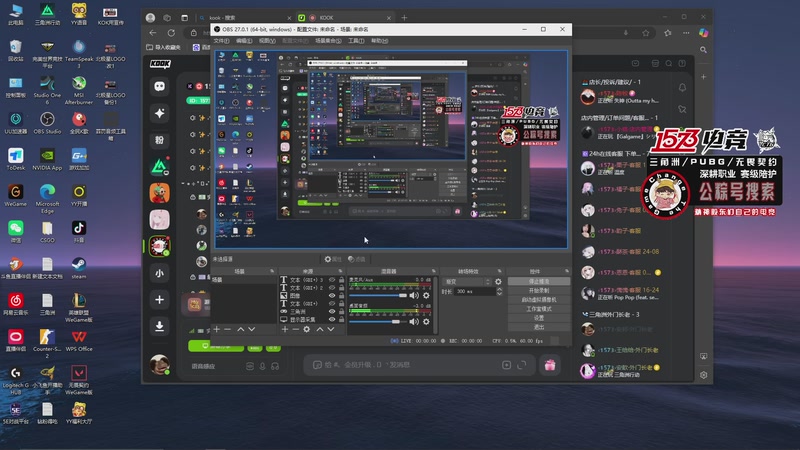Image resolution: width=800 pixels, height=450 pixels.
Task: Open the NVIDIA App desktop icon
Action: pyautogui.click(x=47, y=159)
